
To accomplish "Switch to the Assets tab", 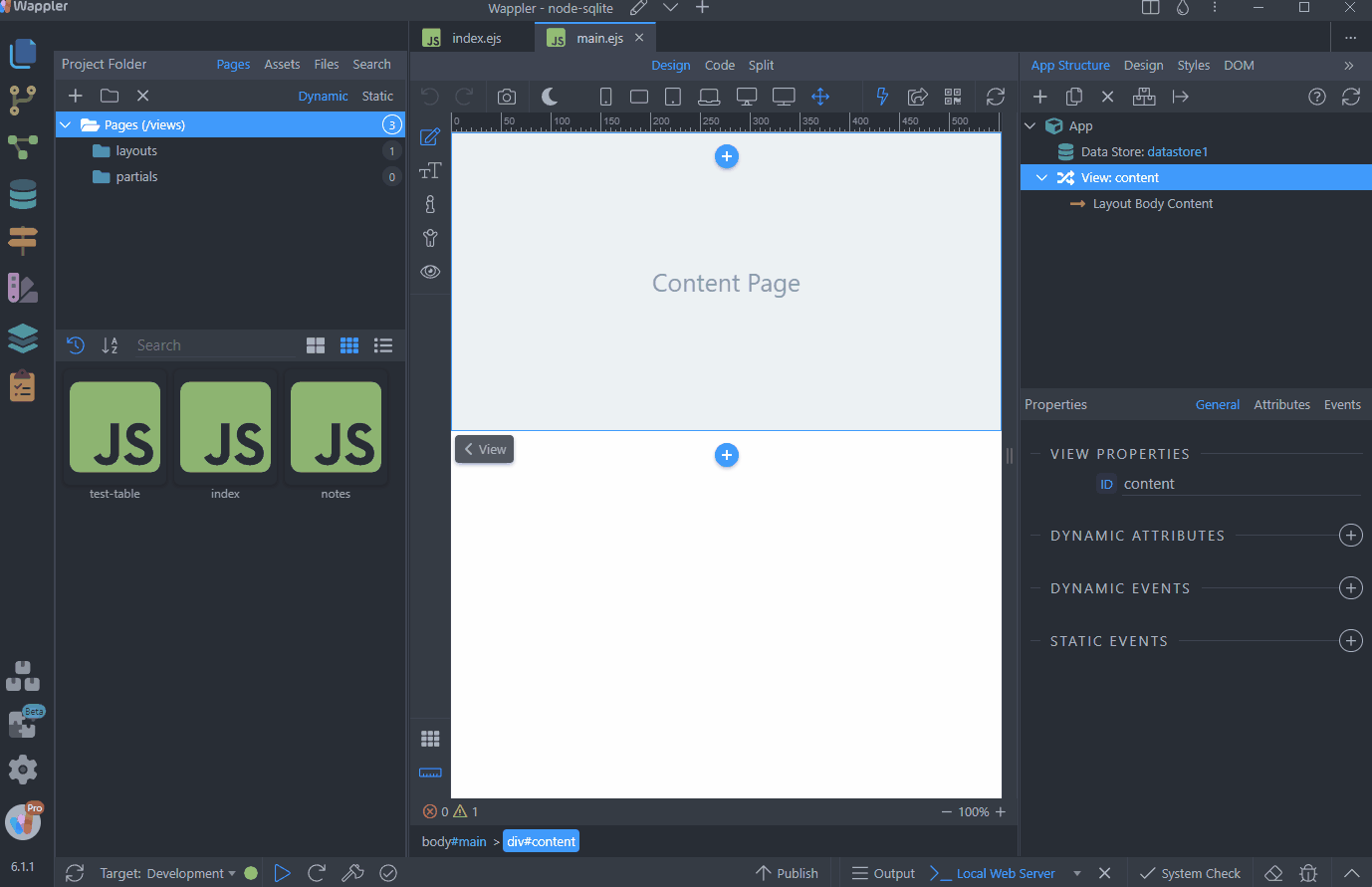I will point(282,65).
